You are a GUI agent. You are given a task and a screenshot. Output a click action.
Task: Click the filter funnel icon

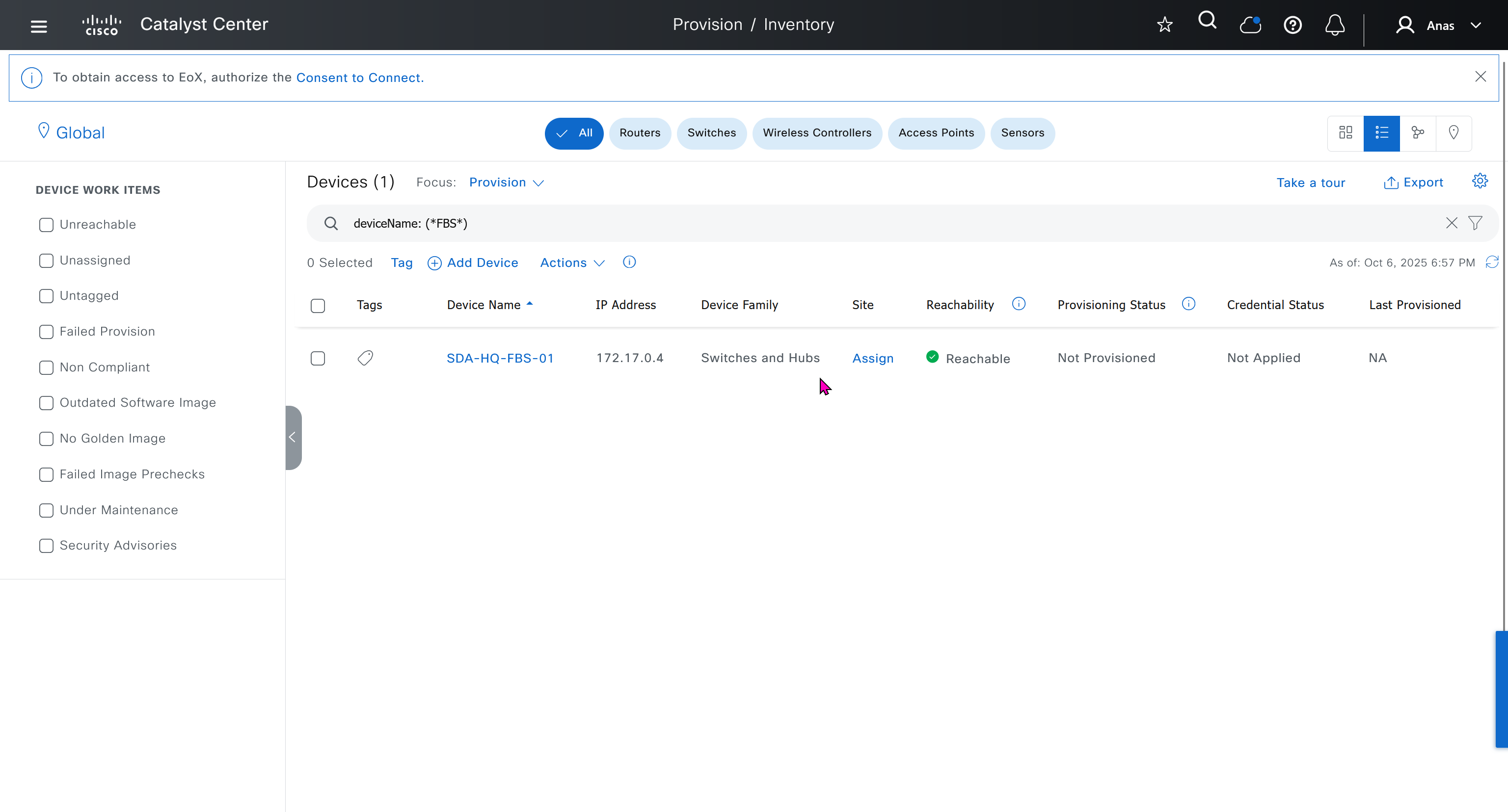pyautogui.click(x=1475, y=223)
